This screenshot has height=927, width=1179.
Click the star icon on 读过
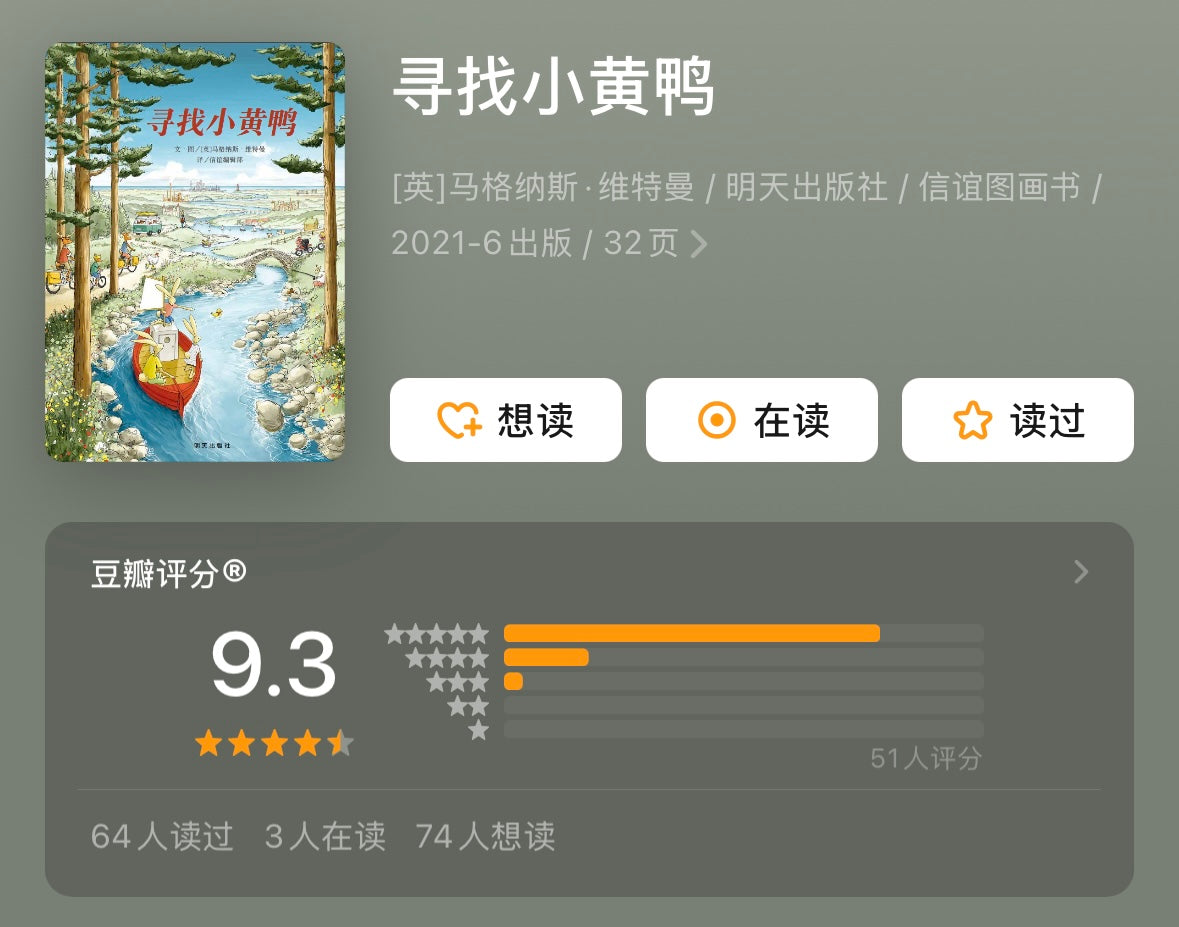(x=973, y=420)
